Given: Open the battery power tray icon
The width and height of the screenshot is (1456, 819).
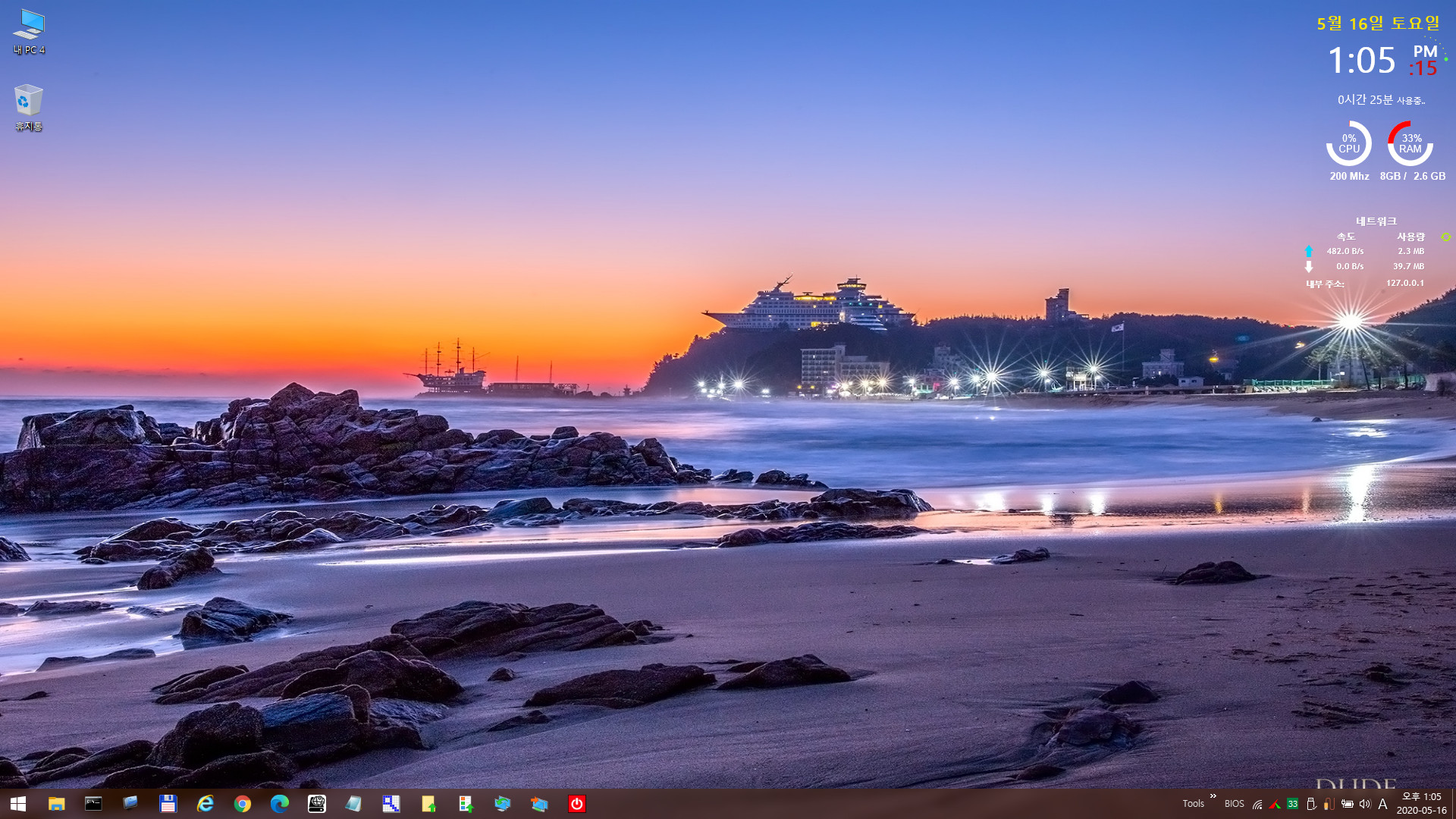Looking at the screenshot, I should pos(1347,804).
